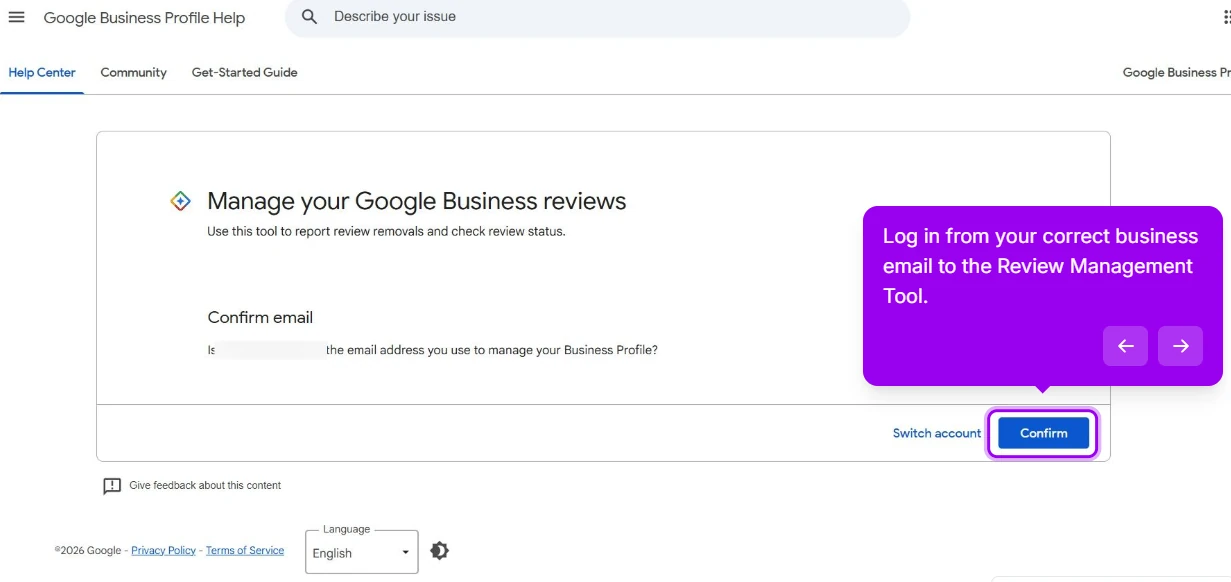1231x582 pixels.
Task: Open the hamburger main menu
Action: point(16,17)
